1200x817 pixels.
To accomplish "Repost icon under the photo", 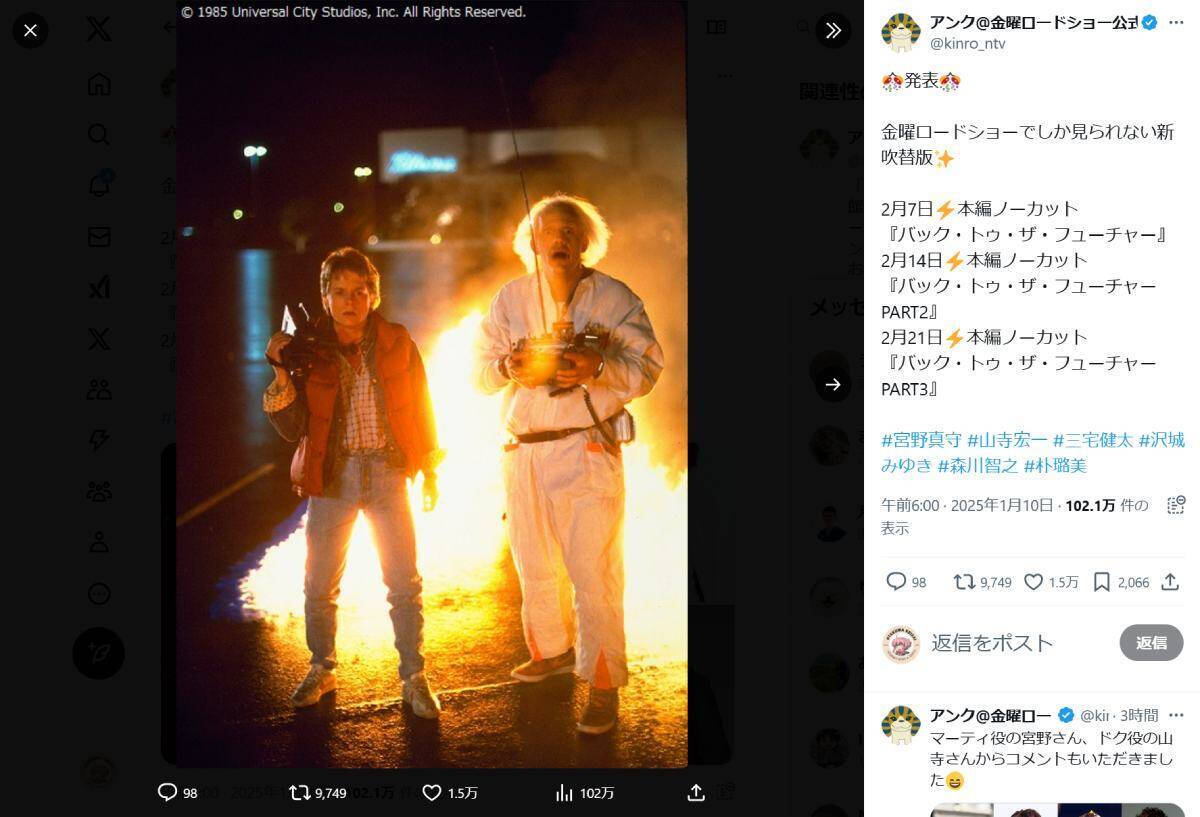I will point(299,792).
